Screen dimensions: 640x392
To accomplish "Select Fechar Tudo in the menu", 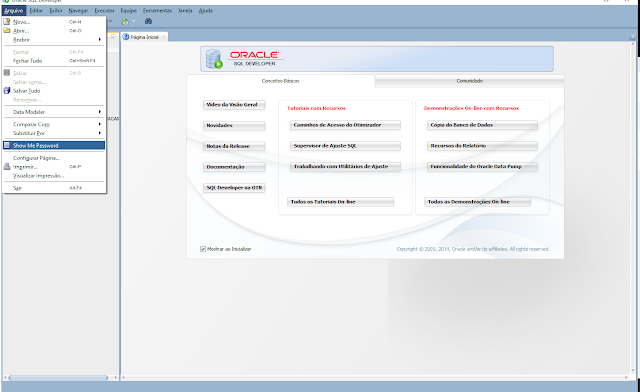I will pos(53,61).
